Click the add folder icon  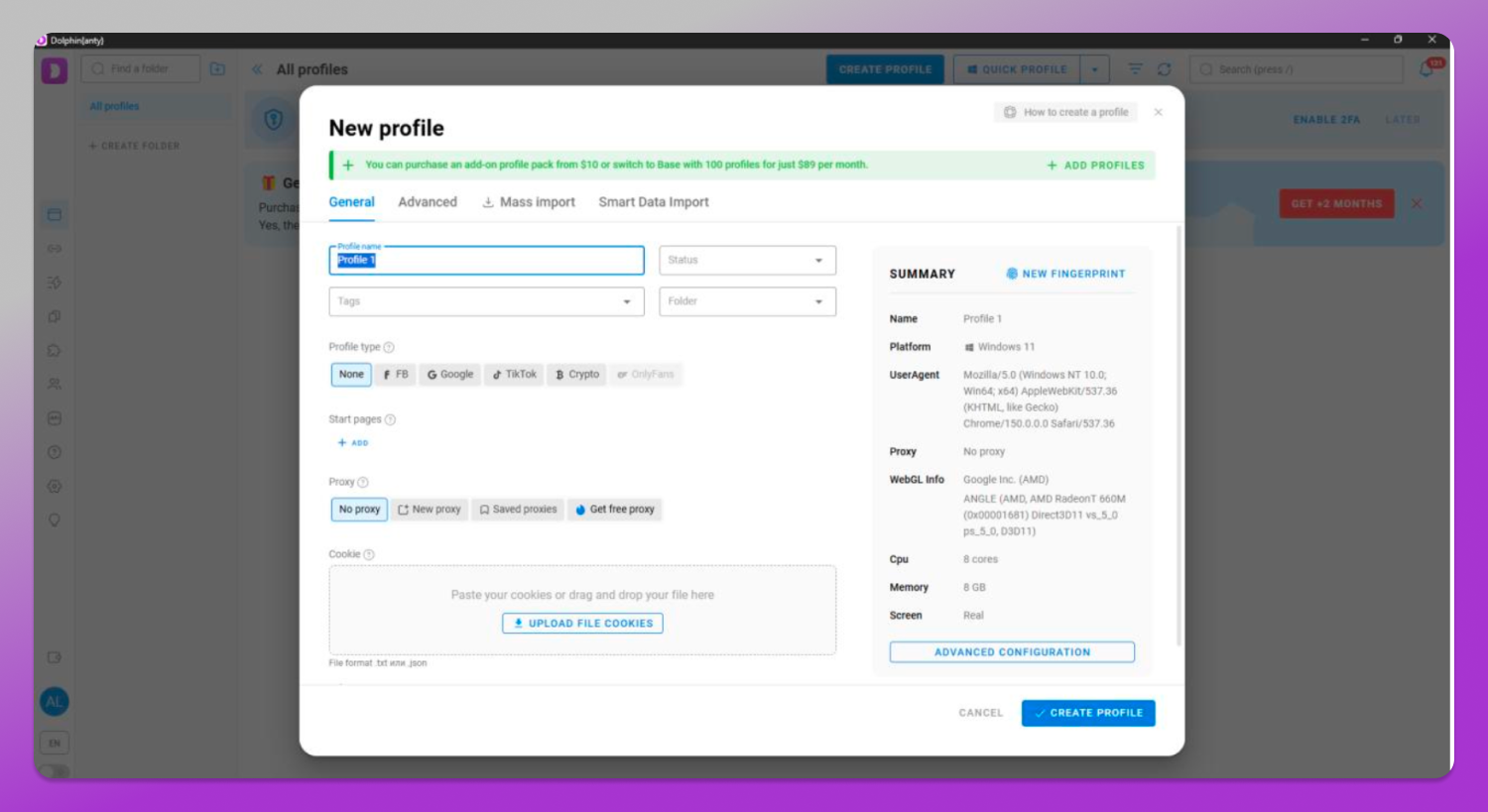point(217,69)
